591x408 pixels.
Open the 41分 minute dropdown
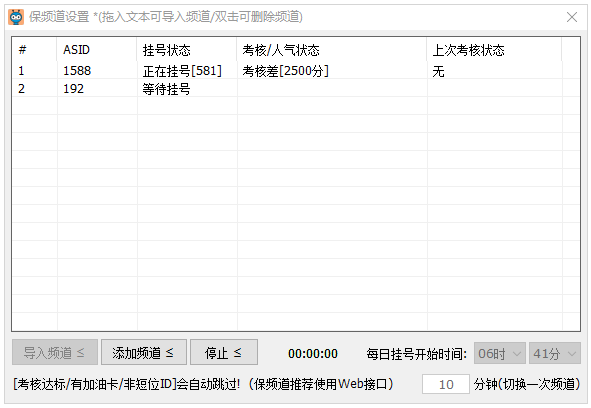[x=554, y=353]
